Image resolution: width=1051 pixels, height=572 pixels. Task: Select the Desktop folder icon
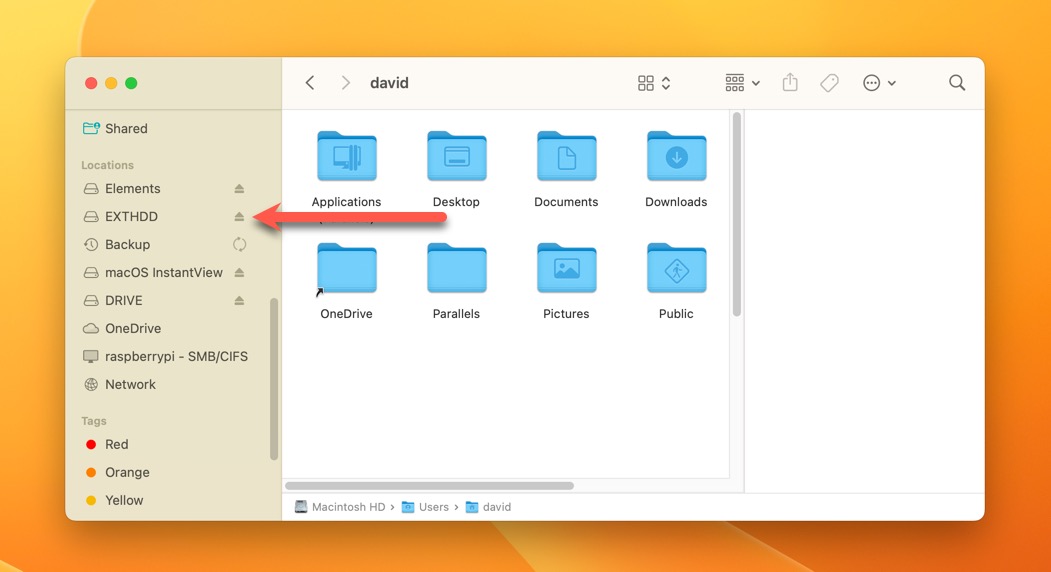pos(456,156)
